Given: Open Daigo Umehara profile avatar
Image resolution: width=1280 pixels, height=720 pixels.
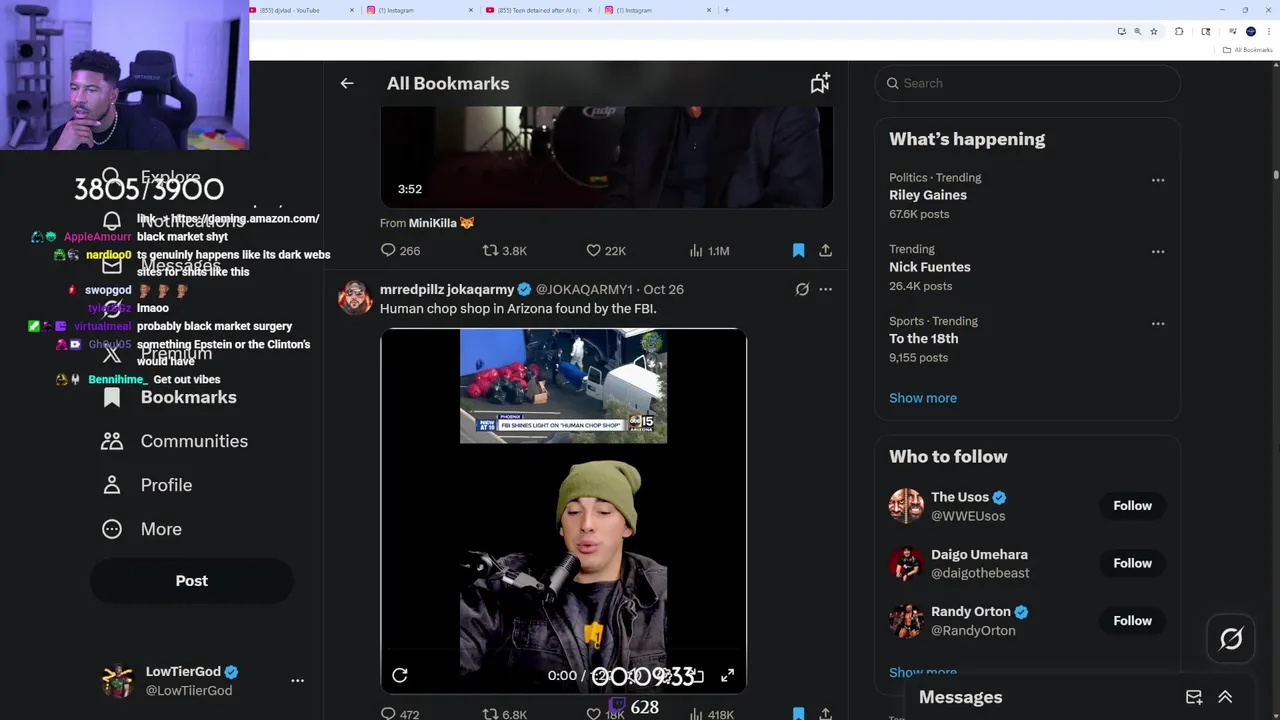Looking at the screenshot, I should (906, 563).
